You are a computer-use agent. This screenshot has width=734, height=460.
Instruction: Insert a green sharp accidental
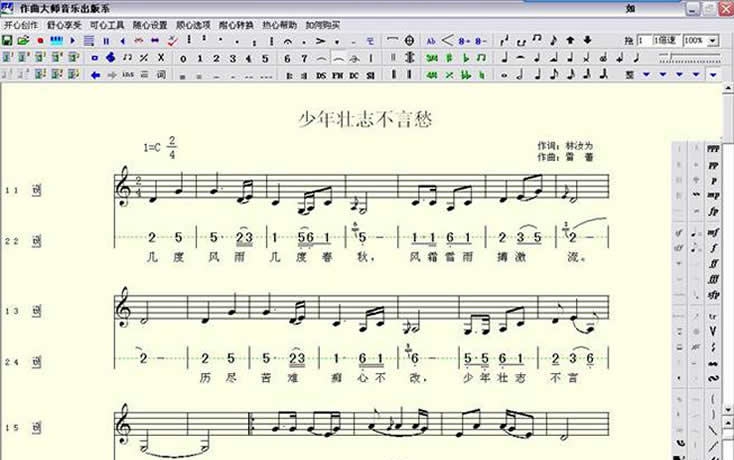click(x=449, y=58)
